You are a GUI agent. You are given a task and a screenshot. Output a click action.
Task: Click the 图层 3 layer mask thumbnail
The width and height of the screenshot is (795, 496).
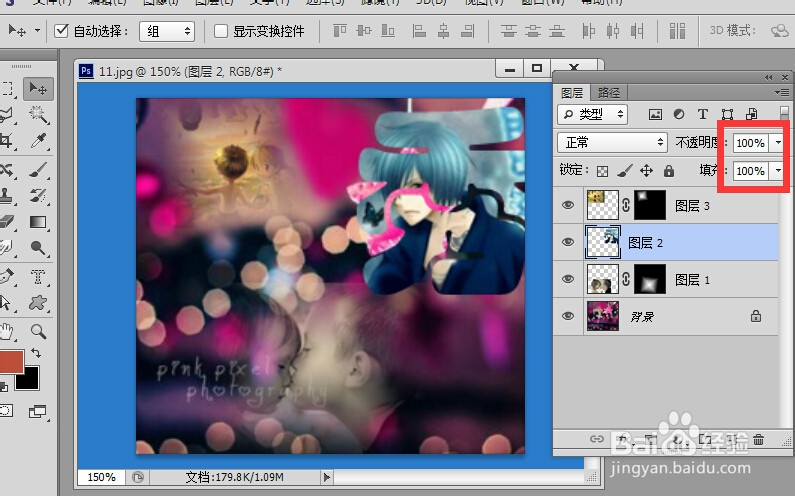(649, 205)
